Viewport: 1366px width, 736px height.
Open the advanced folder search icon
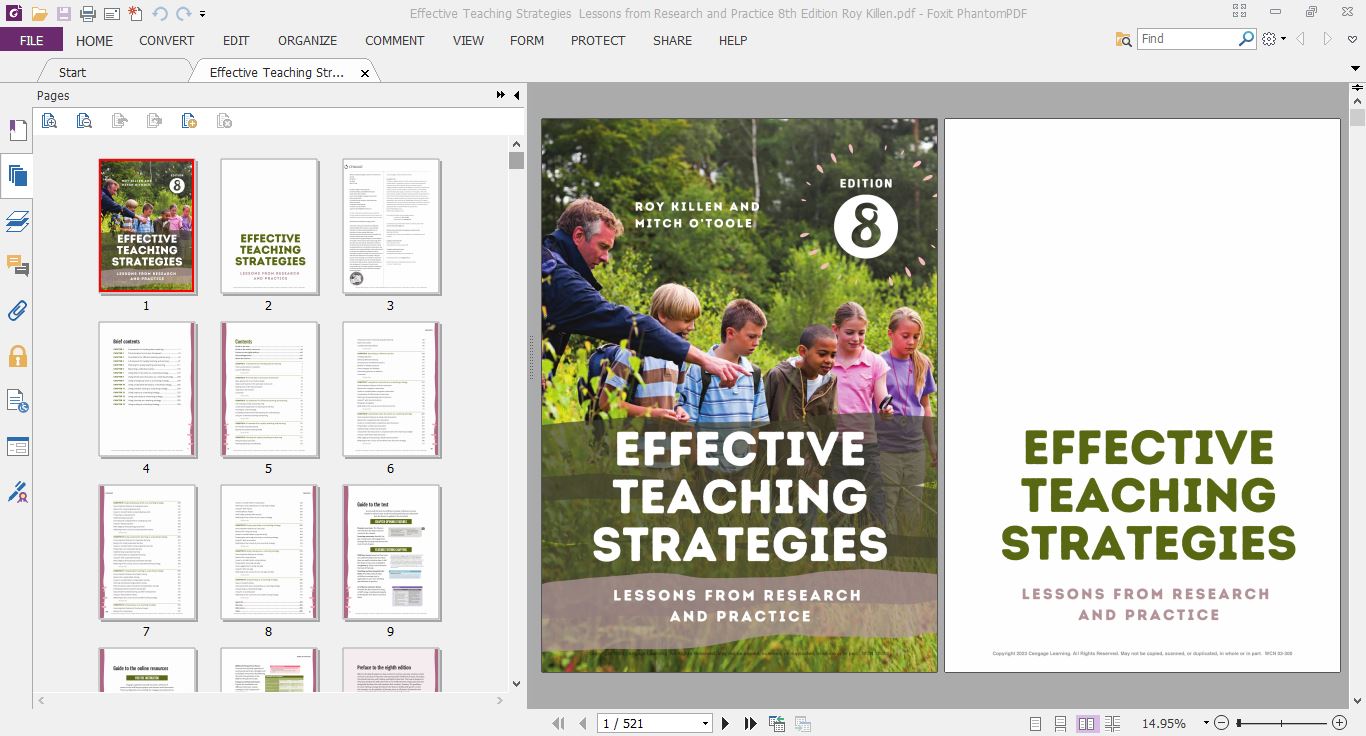coord(1124,39)
